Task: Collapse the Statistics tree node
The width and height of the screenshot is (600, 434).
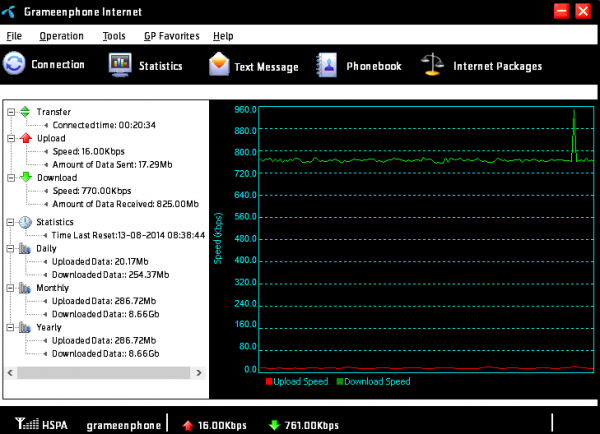Action: (x=10, y=222)
